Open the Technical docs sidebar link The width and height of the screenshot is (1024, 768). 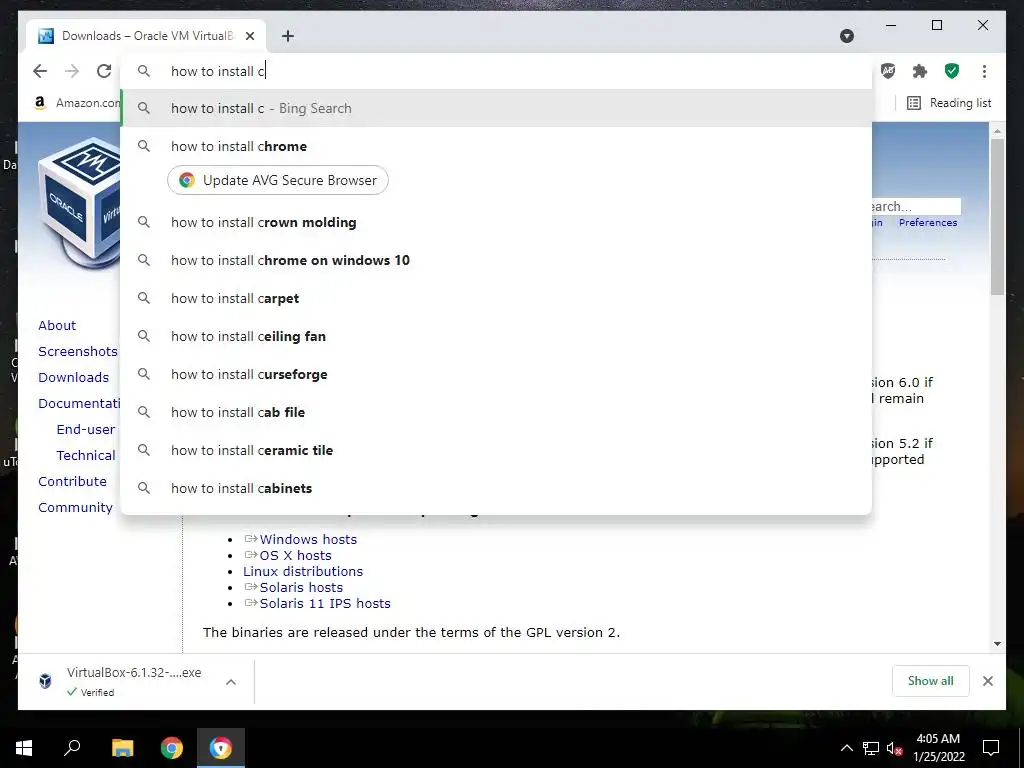coord(86,455)
